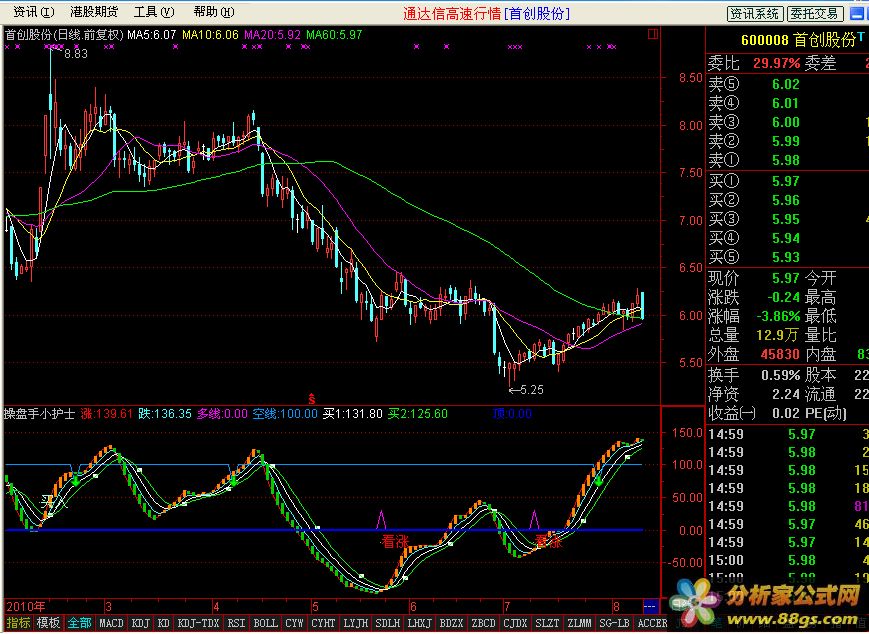Click the 多线:0.00 indicator value
869x634 pixels.
click(x=222, y=414)
